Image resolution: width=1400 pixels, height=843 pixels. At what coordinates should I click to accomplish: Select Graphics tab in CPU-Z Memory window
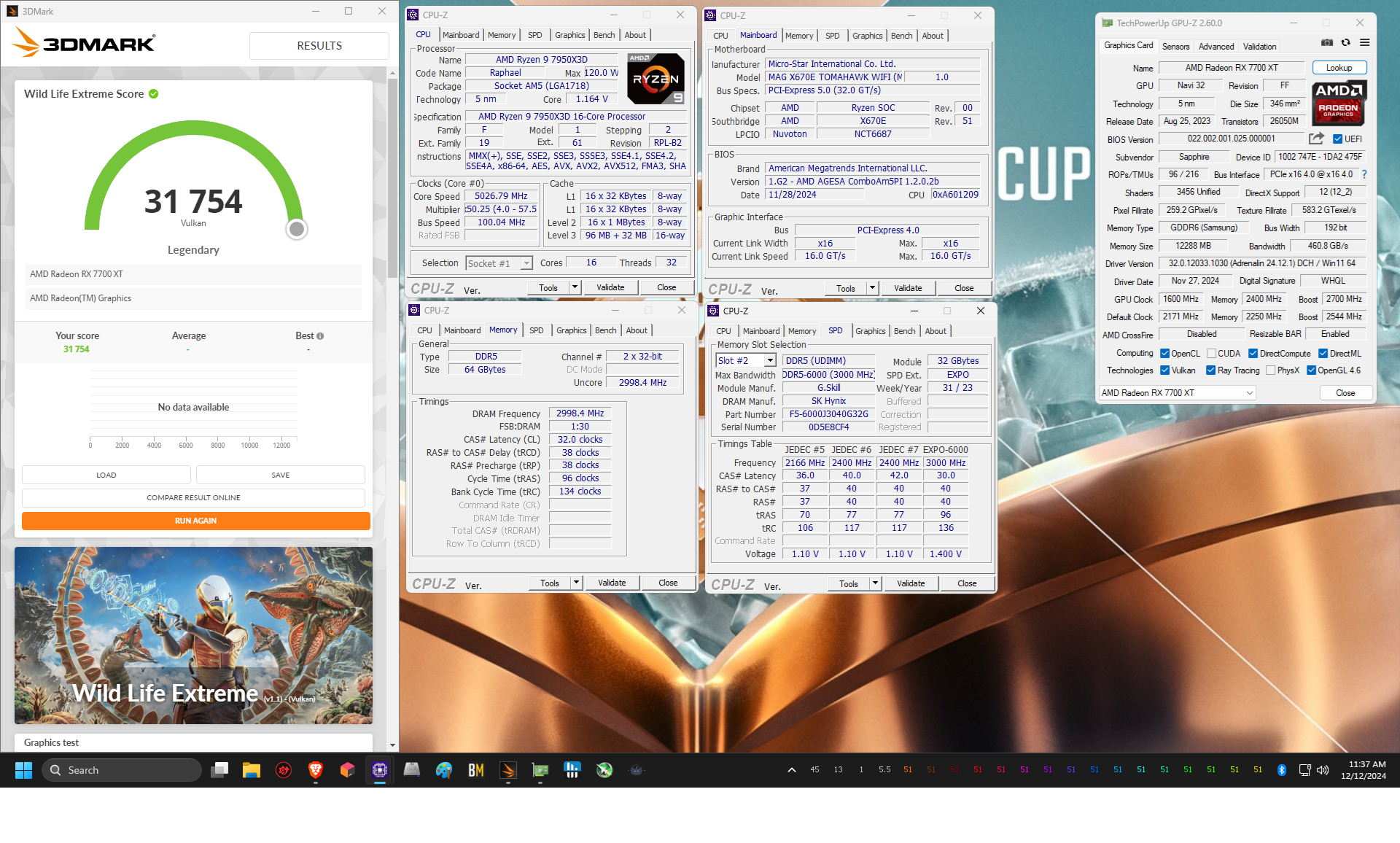tap(571, 330)
